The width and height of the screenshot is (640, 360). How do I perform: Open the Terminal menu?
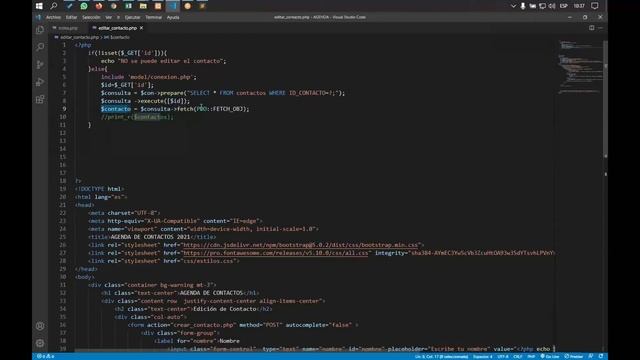[153, 17]
